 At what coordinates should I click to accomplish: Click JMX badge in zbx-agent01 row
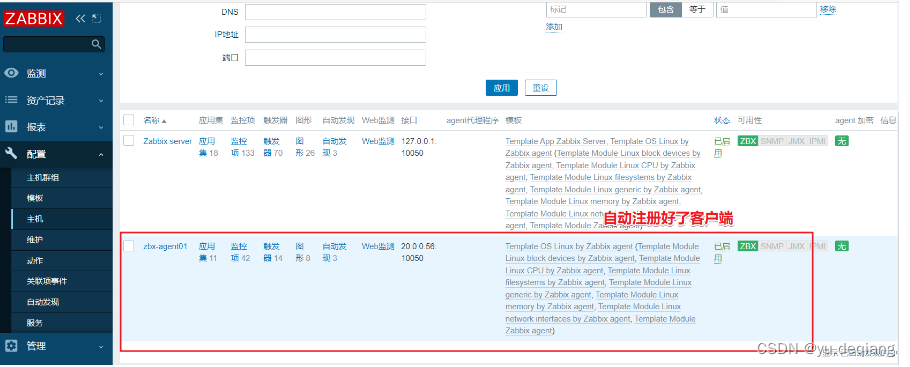pyautogui.click(x=796, y=246)
